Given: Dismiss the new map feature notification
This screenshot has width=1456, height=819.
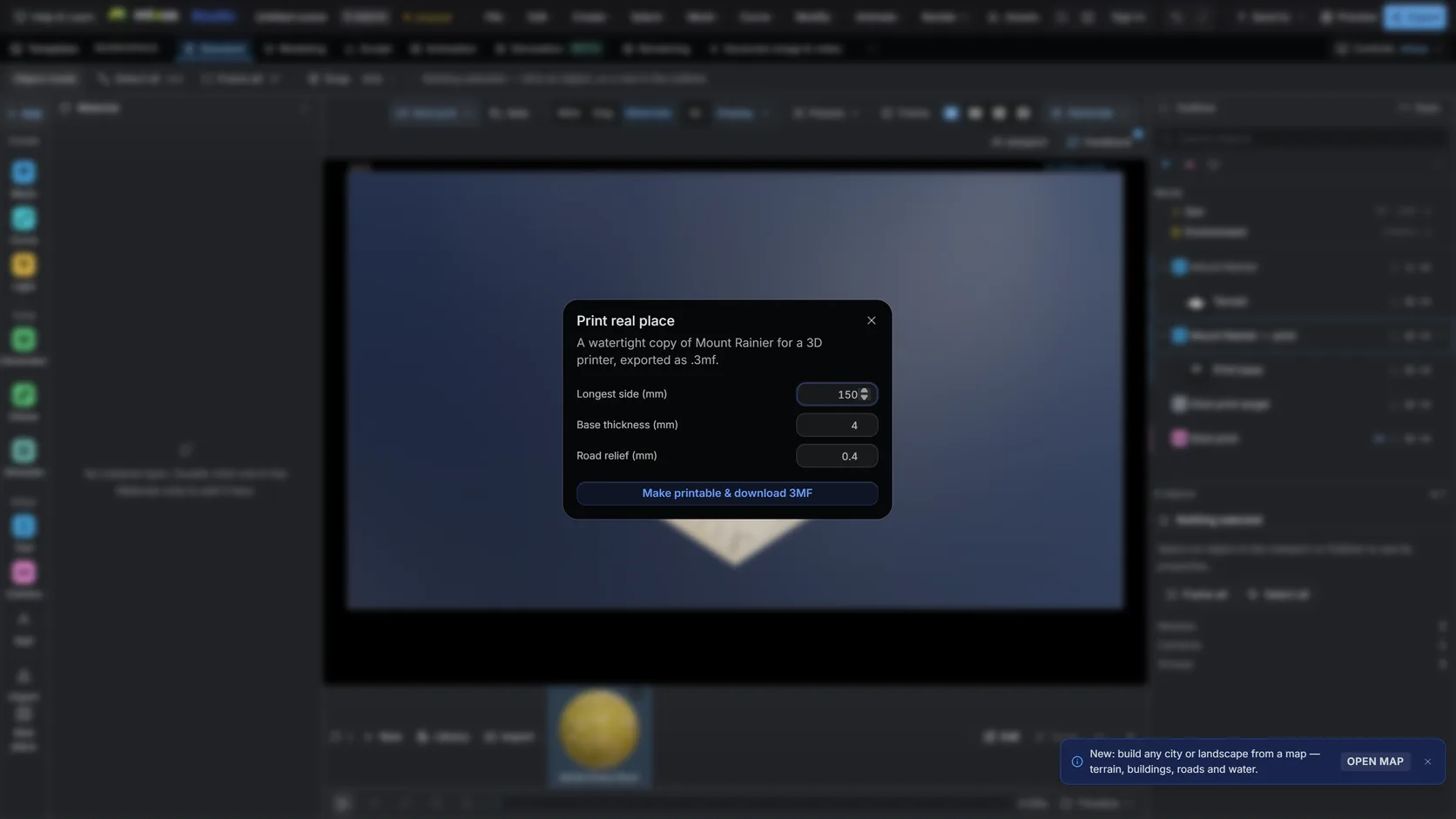Looking at the screenshot, I should [x=1427, y=762].
